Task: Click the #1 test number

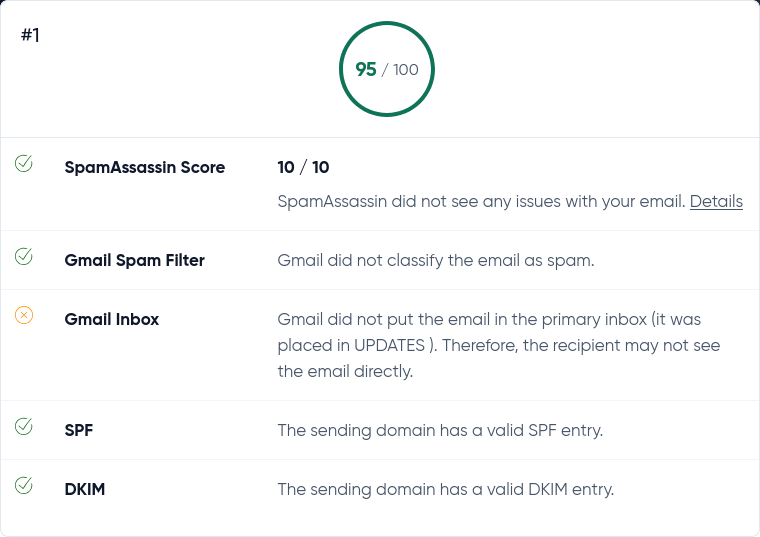Action: [x=30, y=35]
